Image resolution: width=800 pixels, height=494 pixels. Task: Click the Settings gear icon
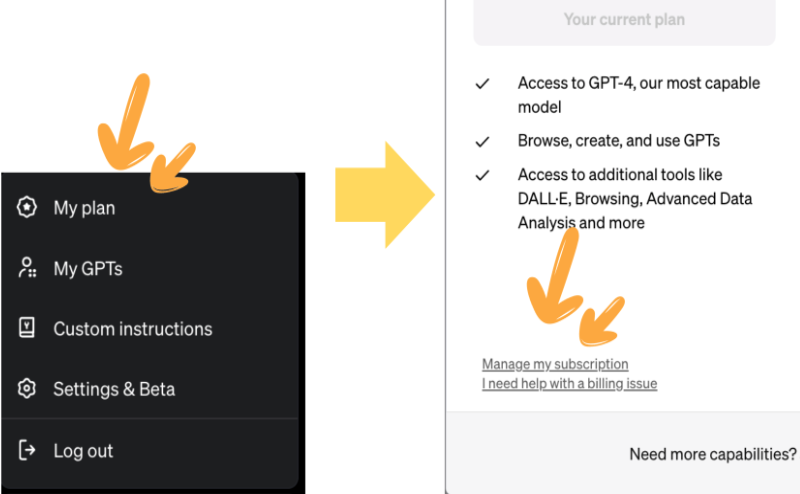(27, 389)
